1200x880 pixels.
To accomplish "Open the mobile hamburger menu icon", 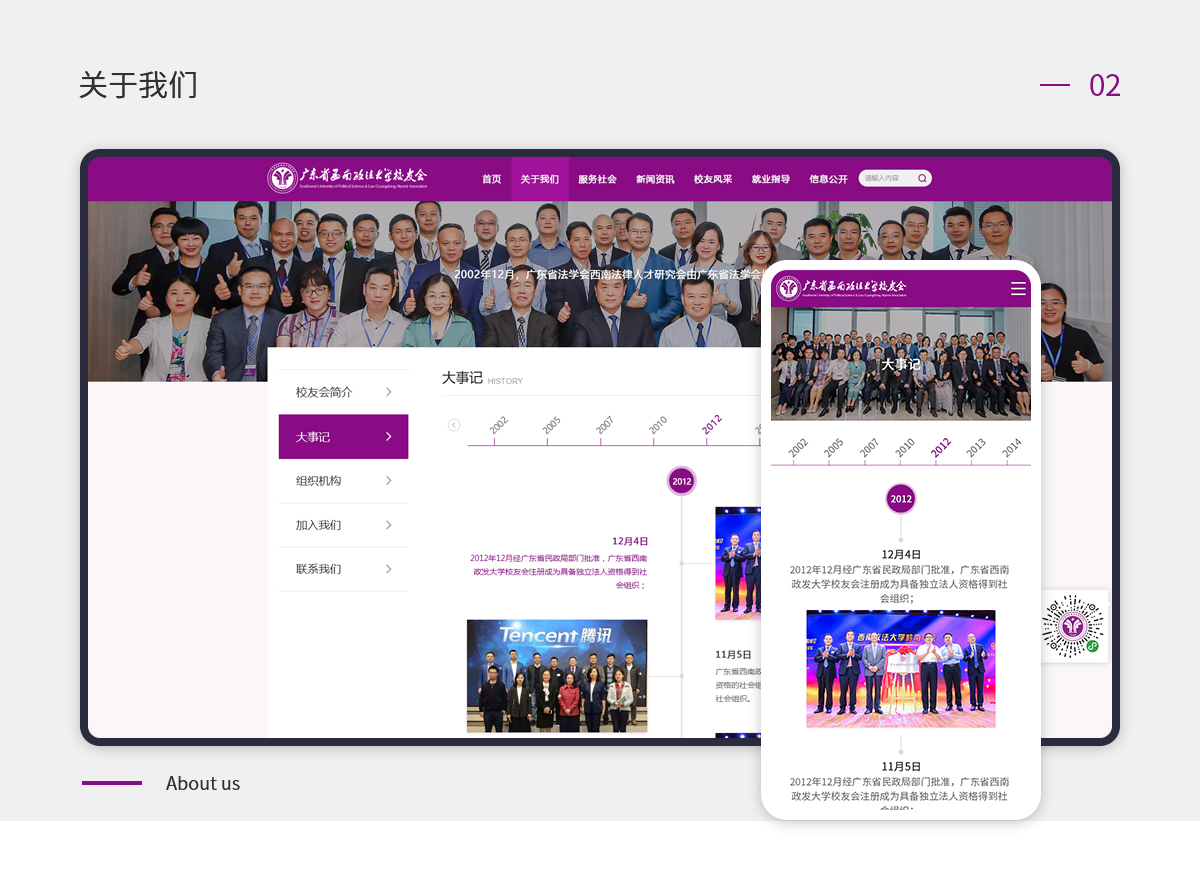I will 1018,289.
